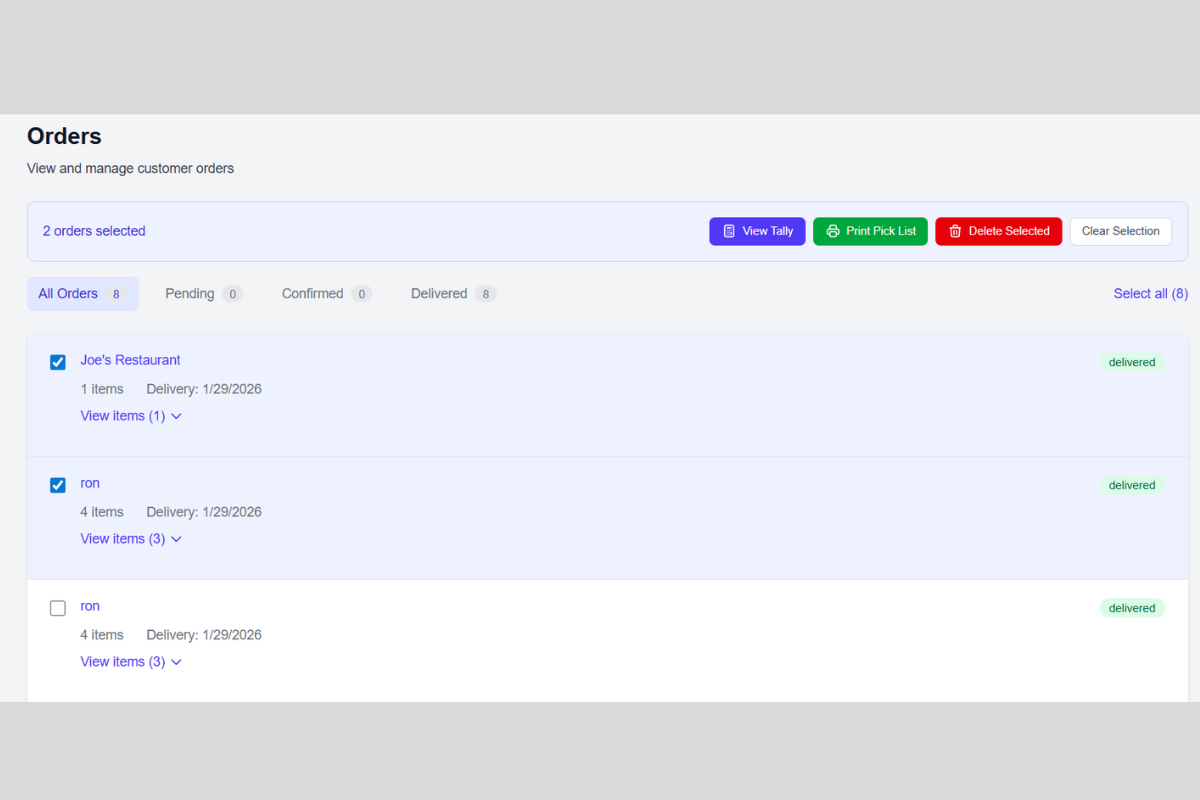Open Joe's Restaurant order details
1200x800 pixels.
pyautogui.click(x=130, y=360)
